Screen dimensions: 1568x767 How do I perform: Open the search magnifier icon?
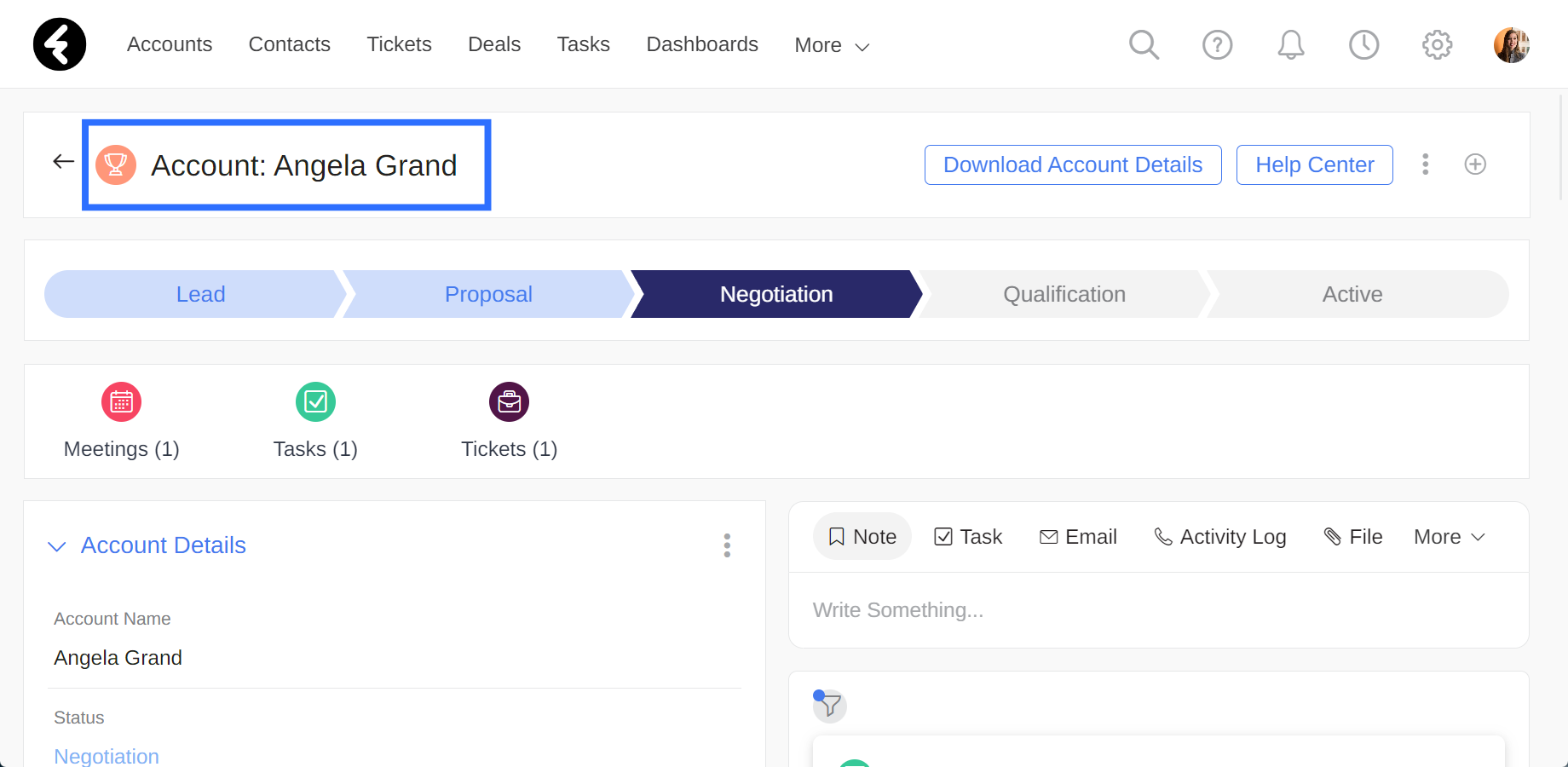(1144, 44)
